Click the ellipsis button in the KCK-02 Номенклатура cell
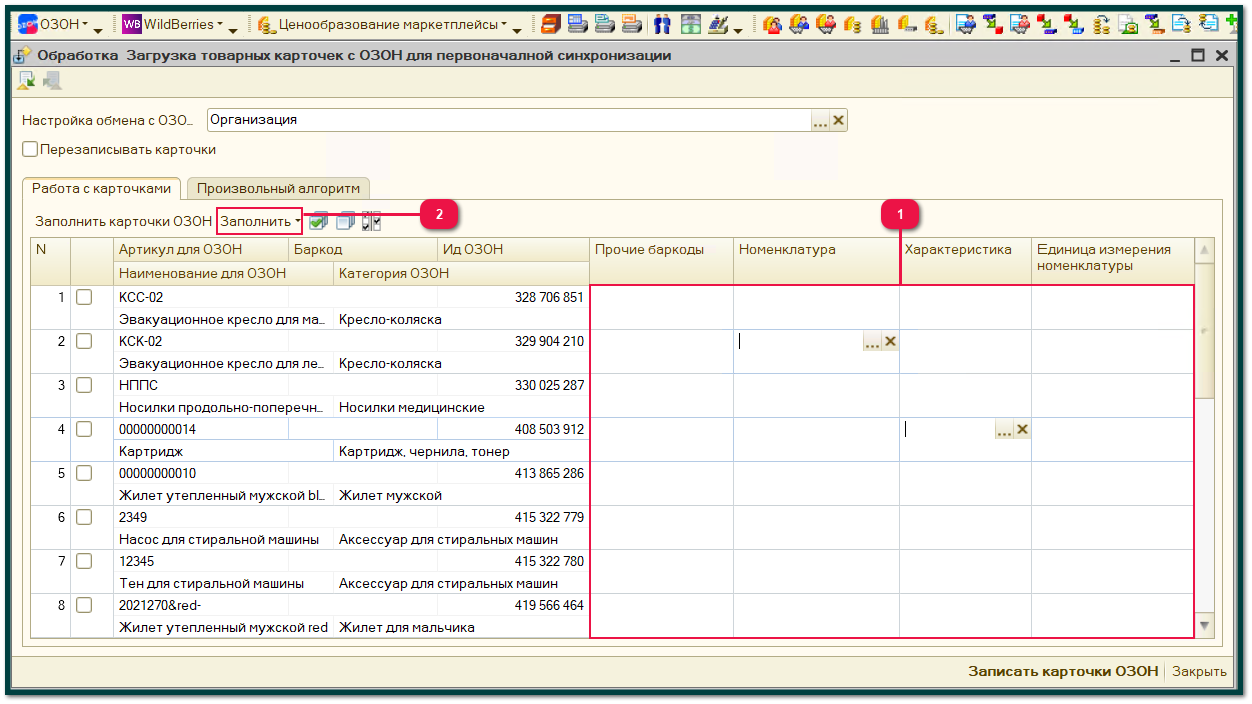The image size is (1252, 704). coord(872,342)
